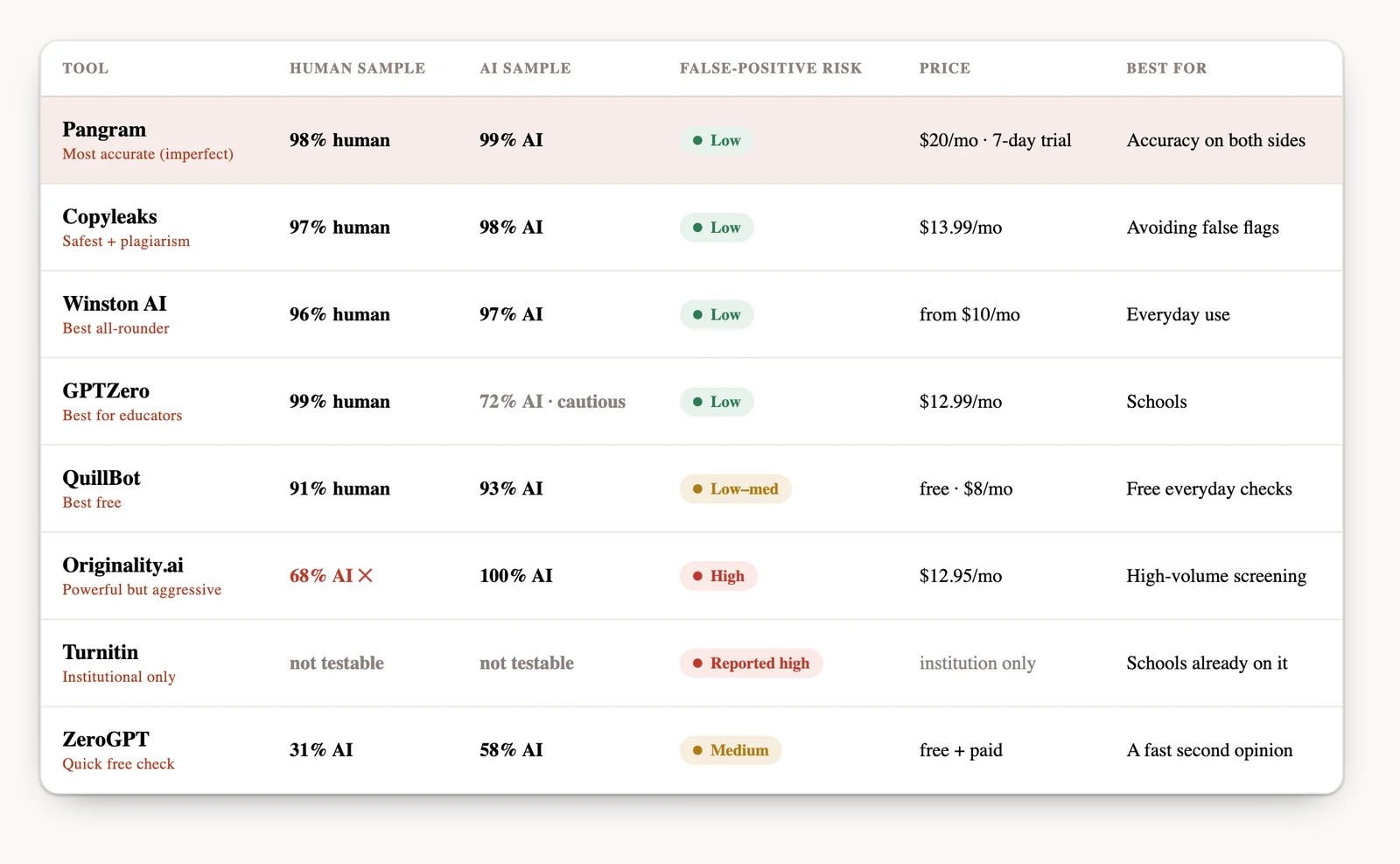Click the GPTZero tool name
Image resolution: width=1400 pixels, height=864 pixels.
pos(106,390)
